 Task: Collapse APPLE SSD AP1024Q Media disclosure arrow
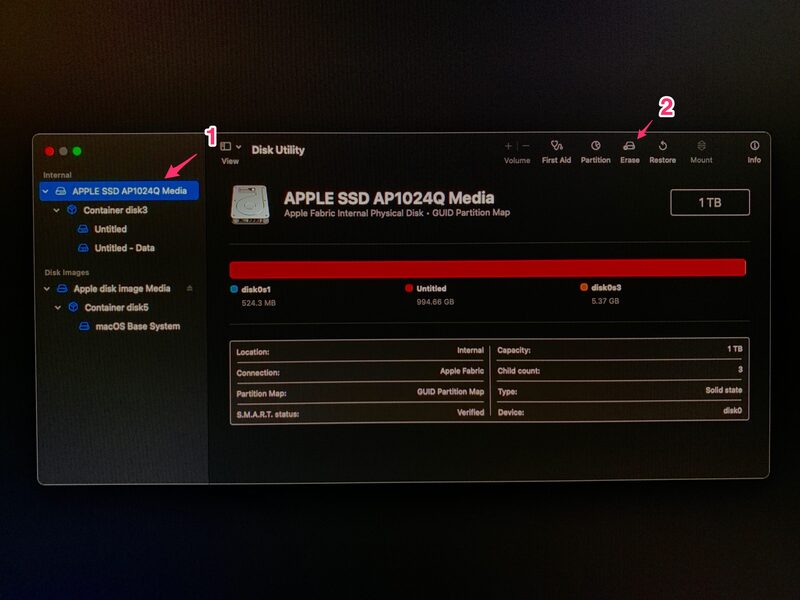pyautogui.click(x=45, y=191)
